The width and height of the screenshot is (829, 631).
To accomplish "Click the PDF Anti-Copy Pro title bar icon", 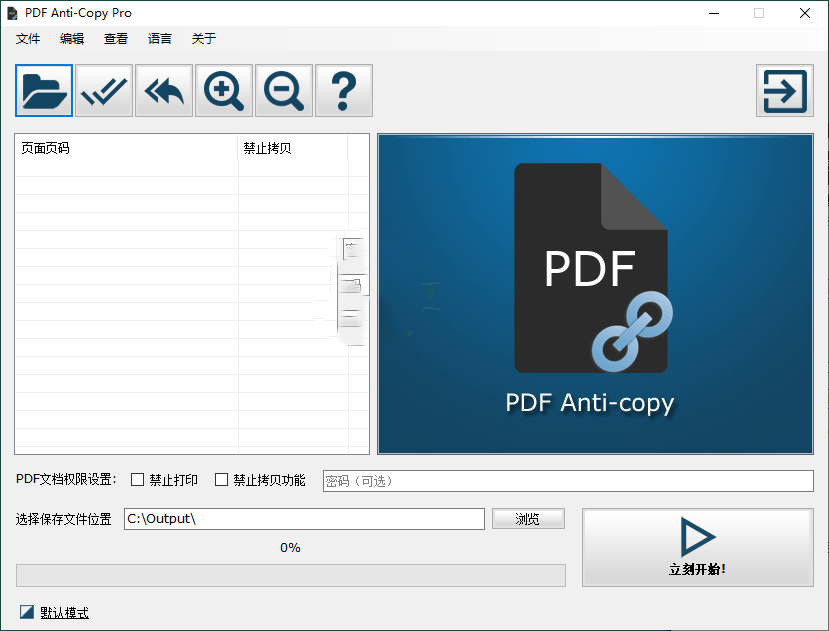I will (x=12, y=13).
